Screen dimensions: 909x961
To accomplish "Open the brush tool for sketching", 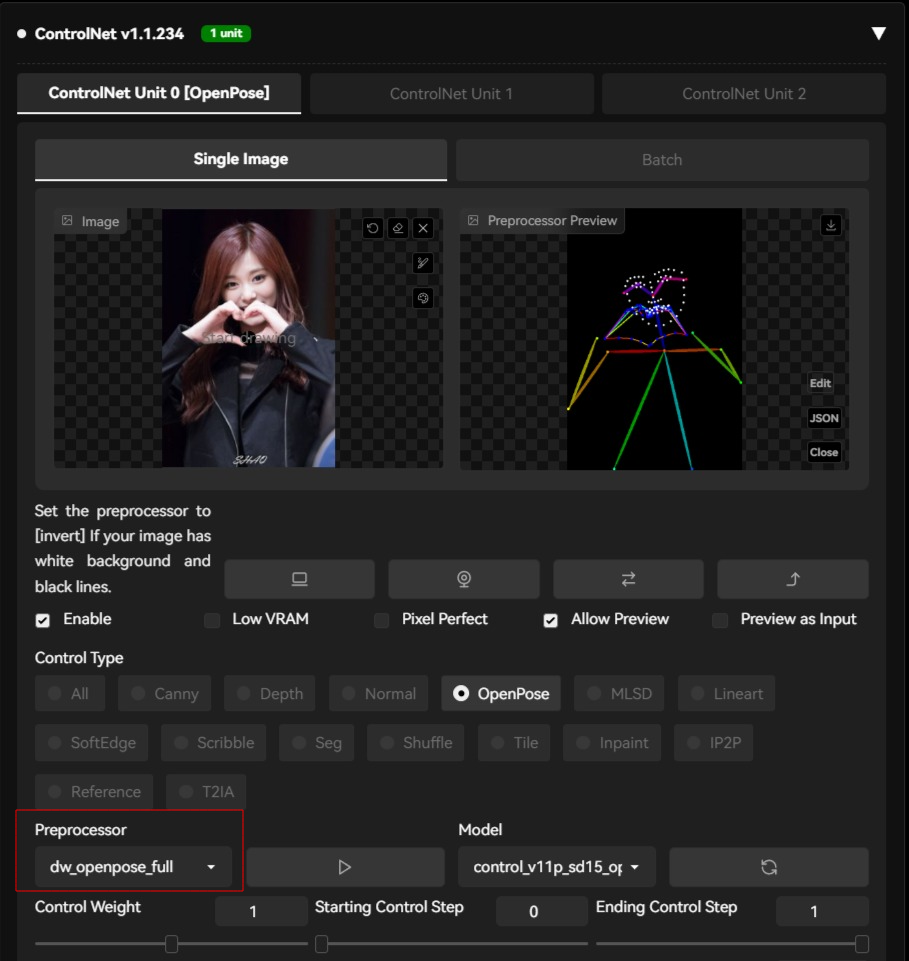I will click(x=423, y=263).
